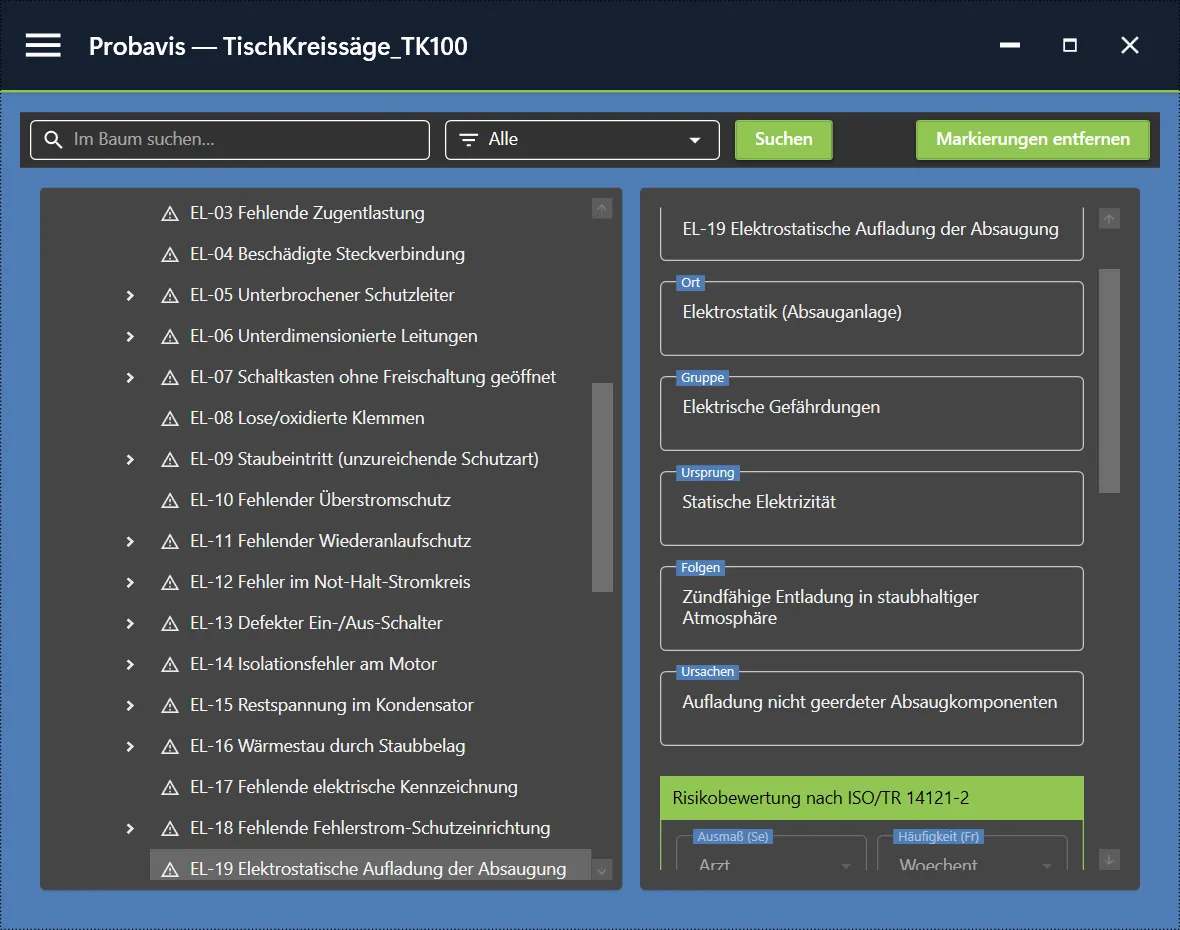Expand EL-09 Staubeintritt node
Viewport: 1180px width, 930px height.
pyautogui.click(x=130, y=460)
